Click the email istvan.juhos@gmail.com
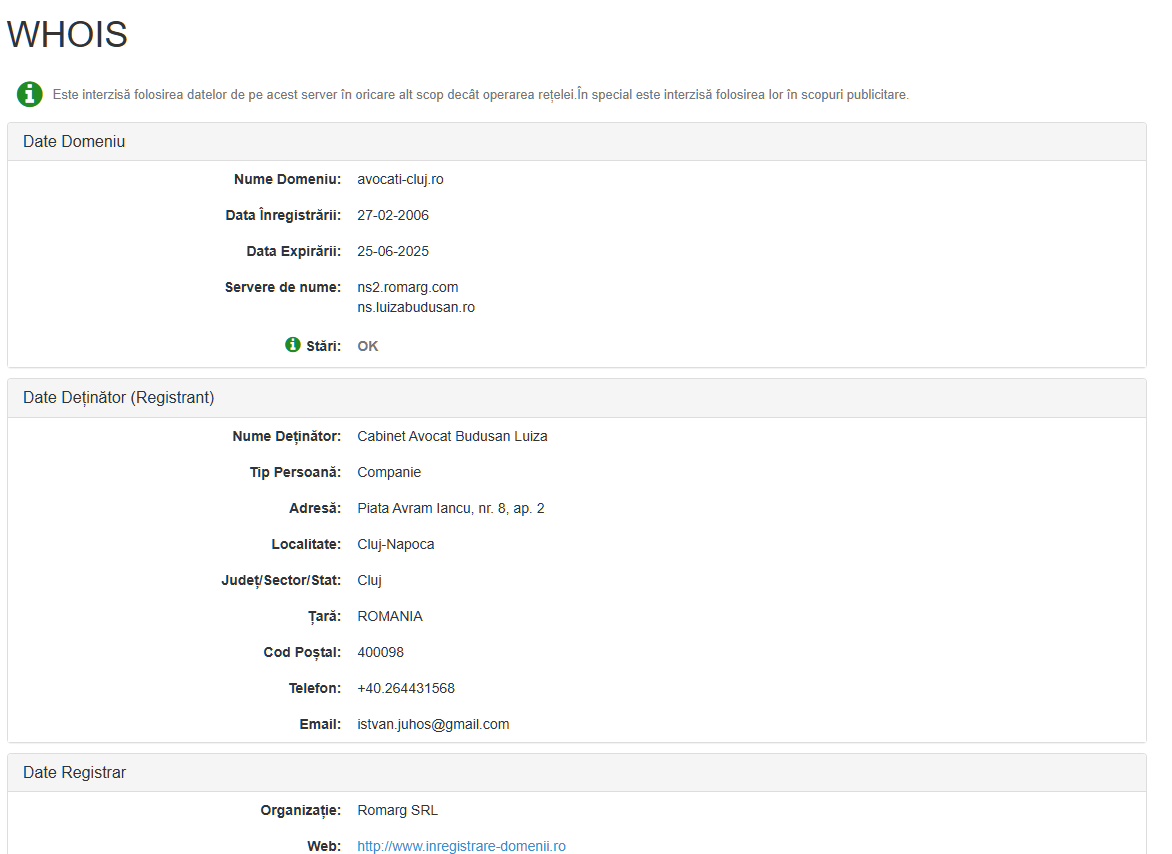The width and height of the screenshot is (1172, 854). [x=433, y=725]
